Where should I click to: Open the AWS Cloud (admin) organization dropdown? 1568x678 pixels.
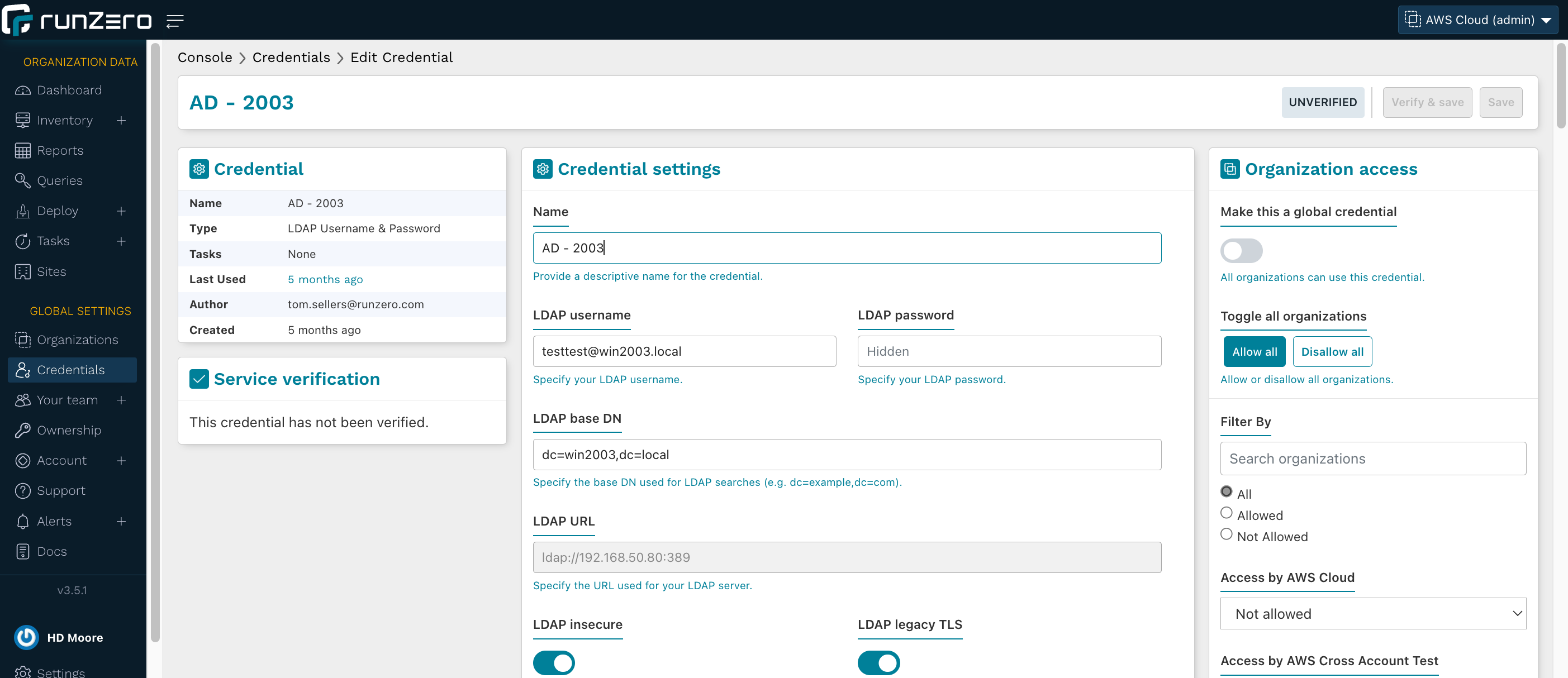point(1477,20)
